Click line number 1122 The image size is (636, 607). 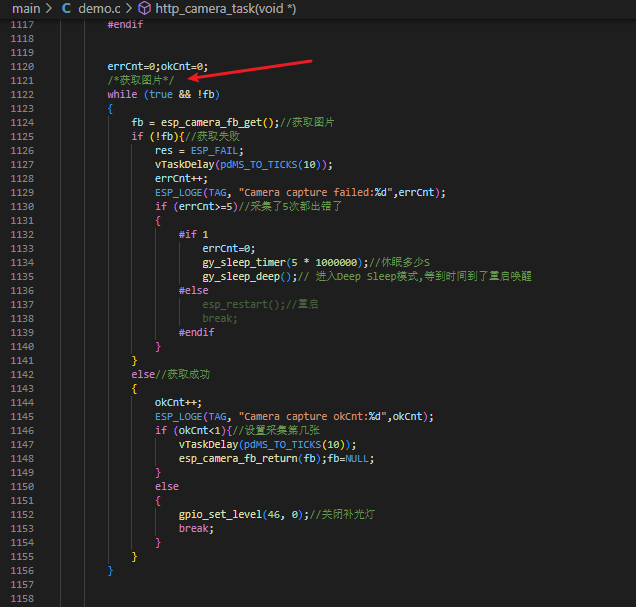click(22, 94)
